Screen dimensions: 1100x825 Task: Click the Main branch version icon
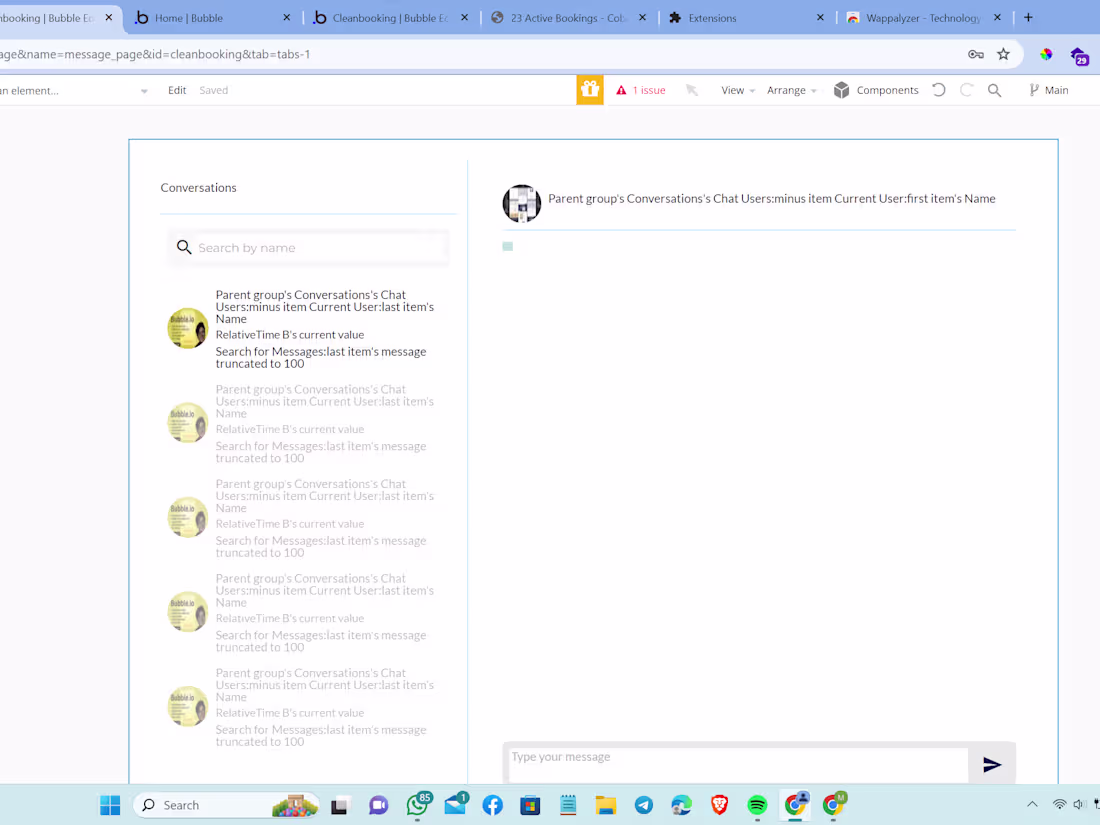tap(1035, 89)
